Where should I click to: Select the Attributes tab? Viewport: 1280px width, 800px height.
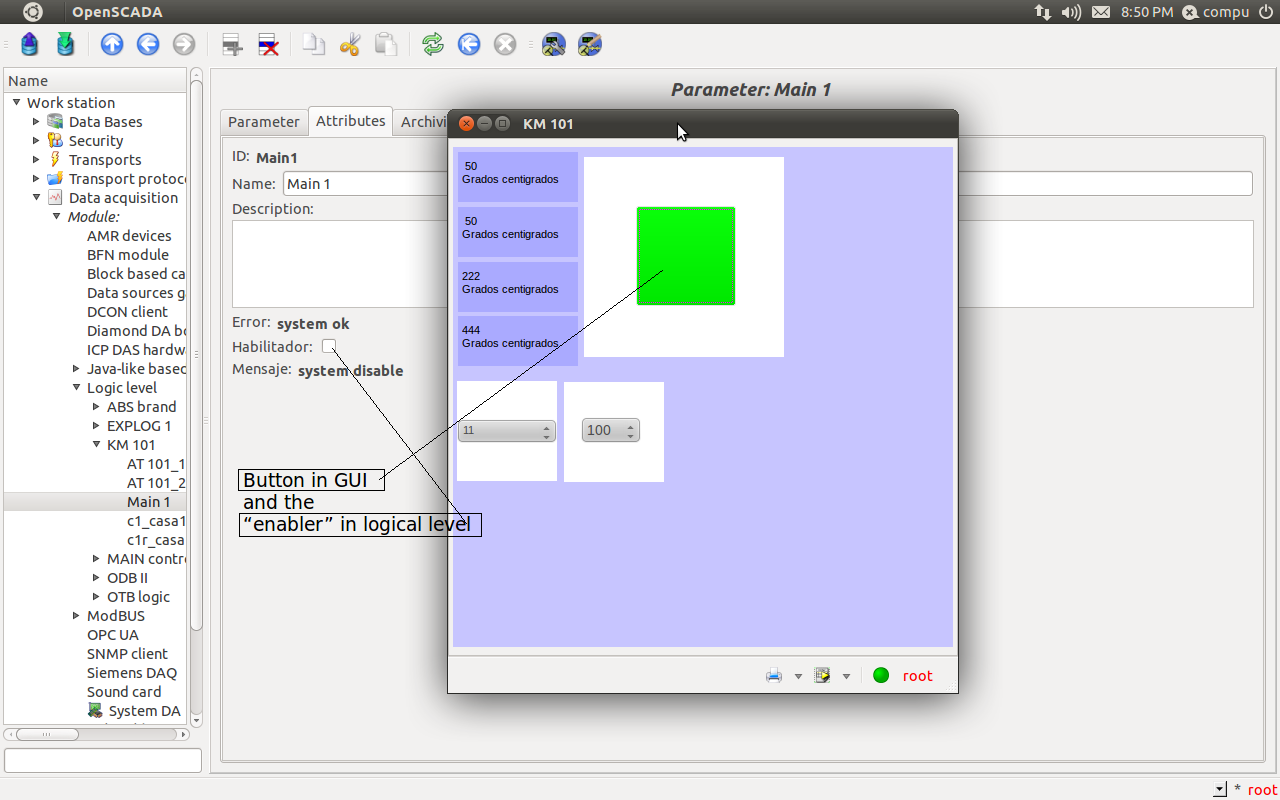(350, 121)
